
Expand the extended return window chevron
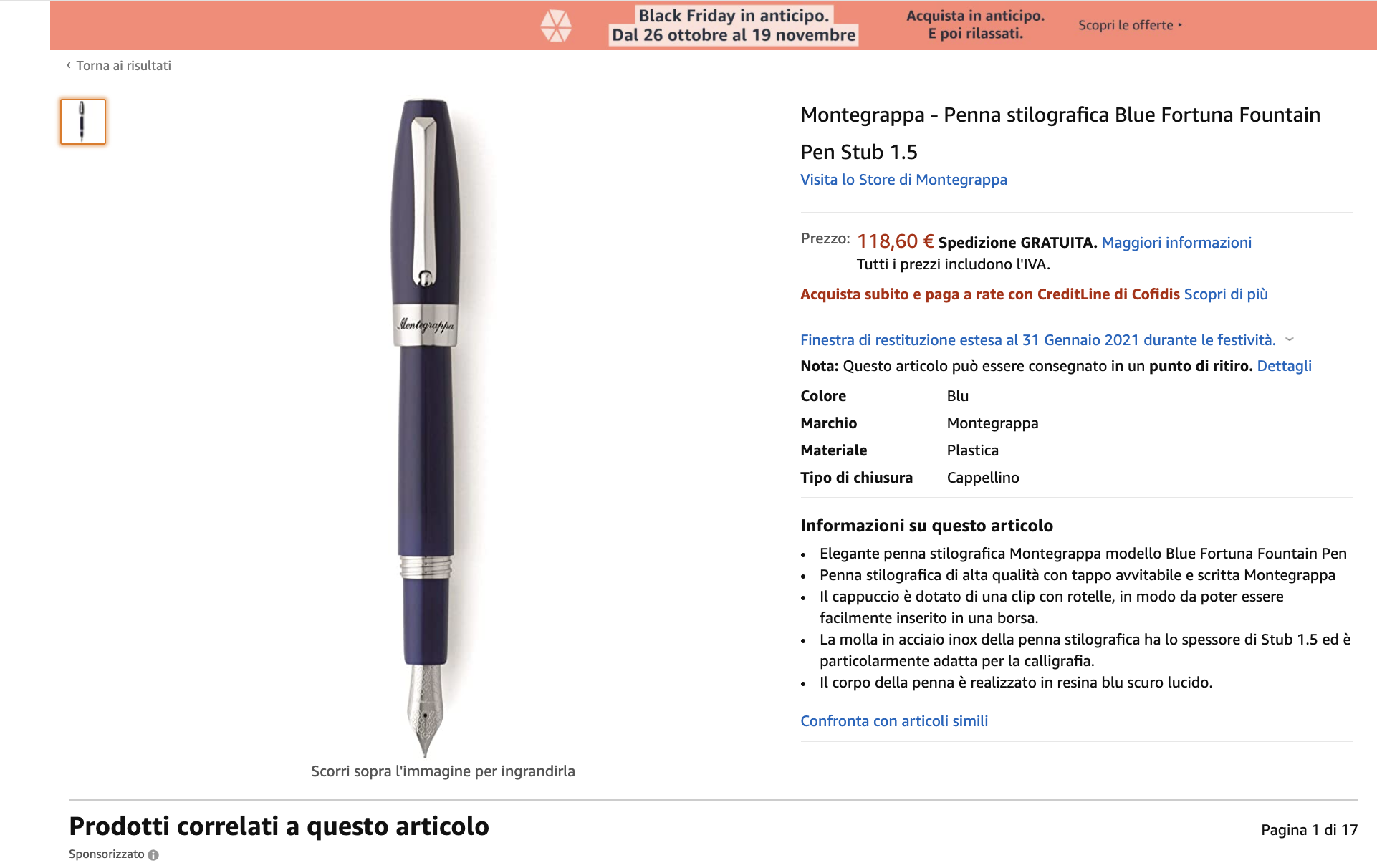click(x=1290, y=339)
